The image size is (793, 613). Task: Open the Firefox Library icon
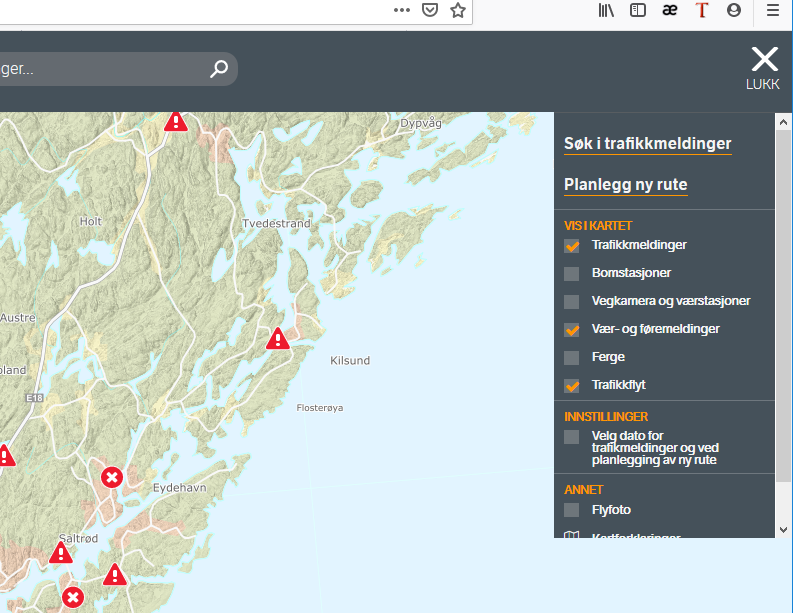click(x=607, y=10)
